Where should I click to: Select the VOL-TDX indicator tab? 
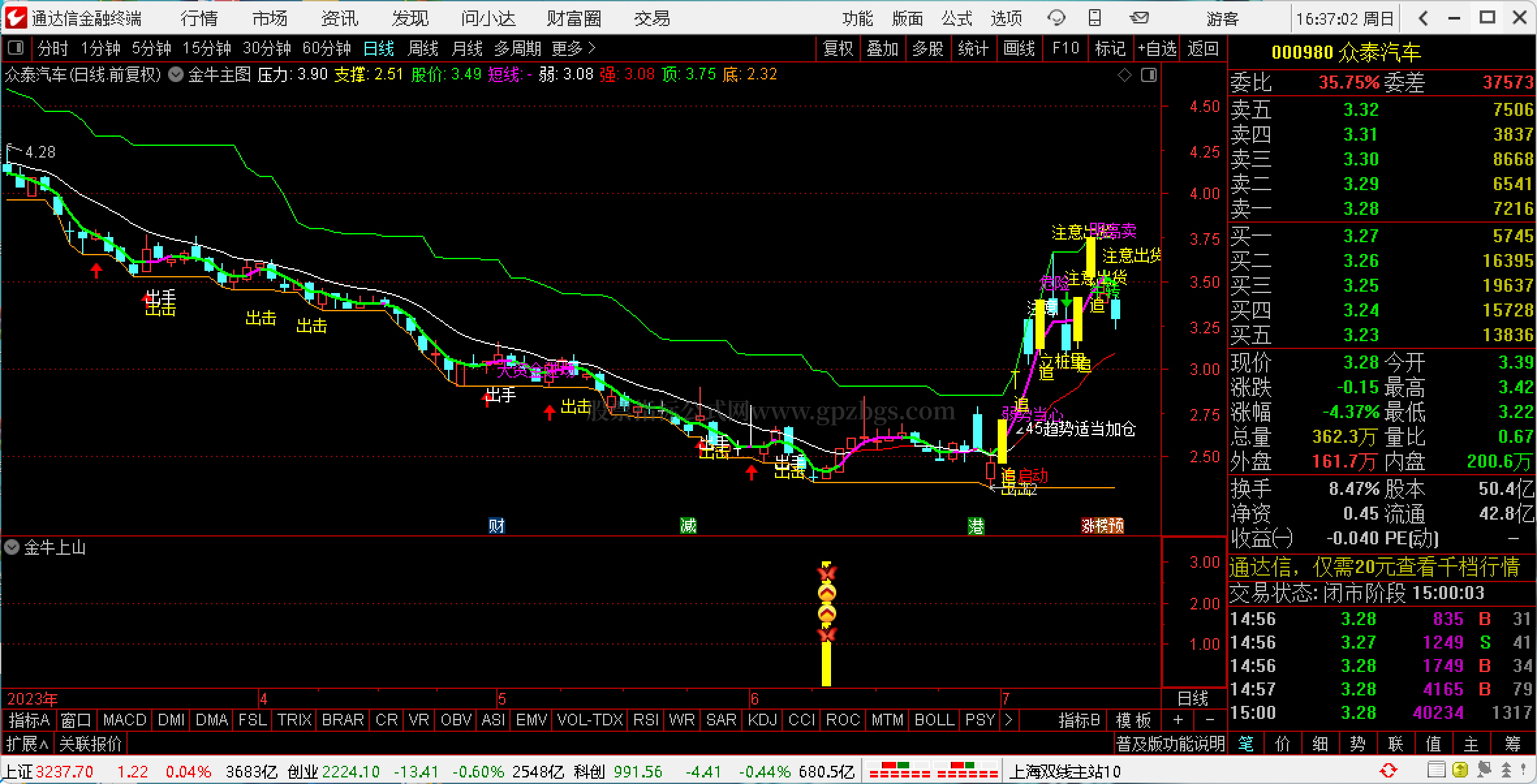(590, 720)
